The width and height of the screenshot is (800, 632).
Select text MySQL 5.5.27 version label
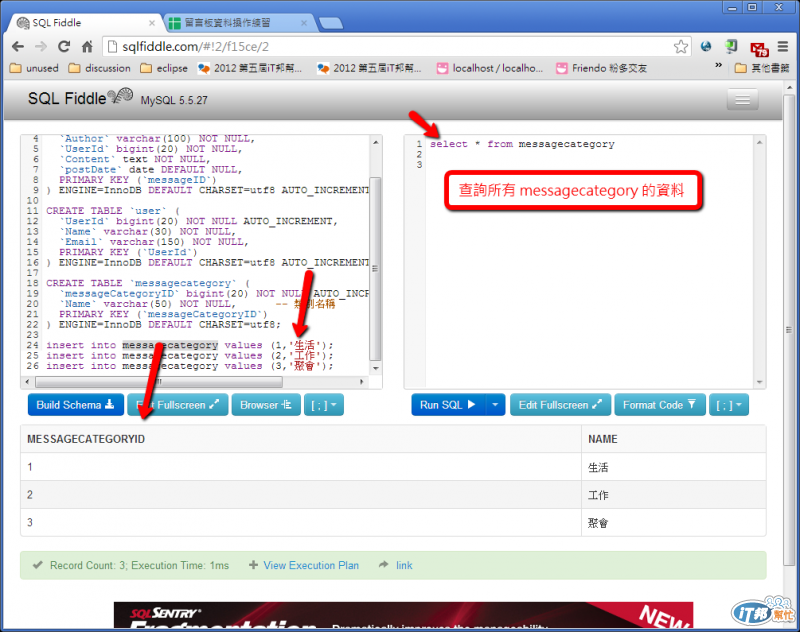point(174,100)
